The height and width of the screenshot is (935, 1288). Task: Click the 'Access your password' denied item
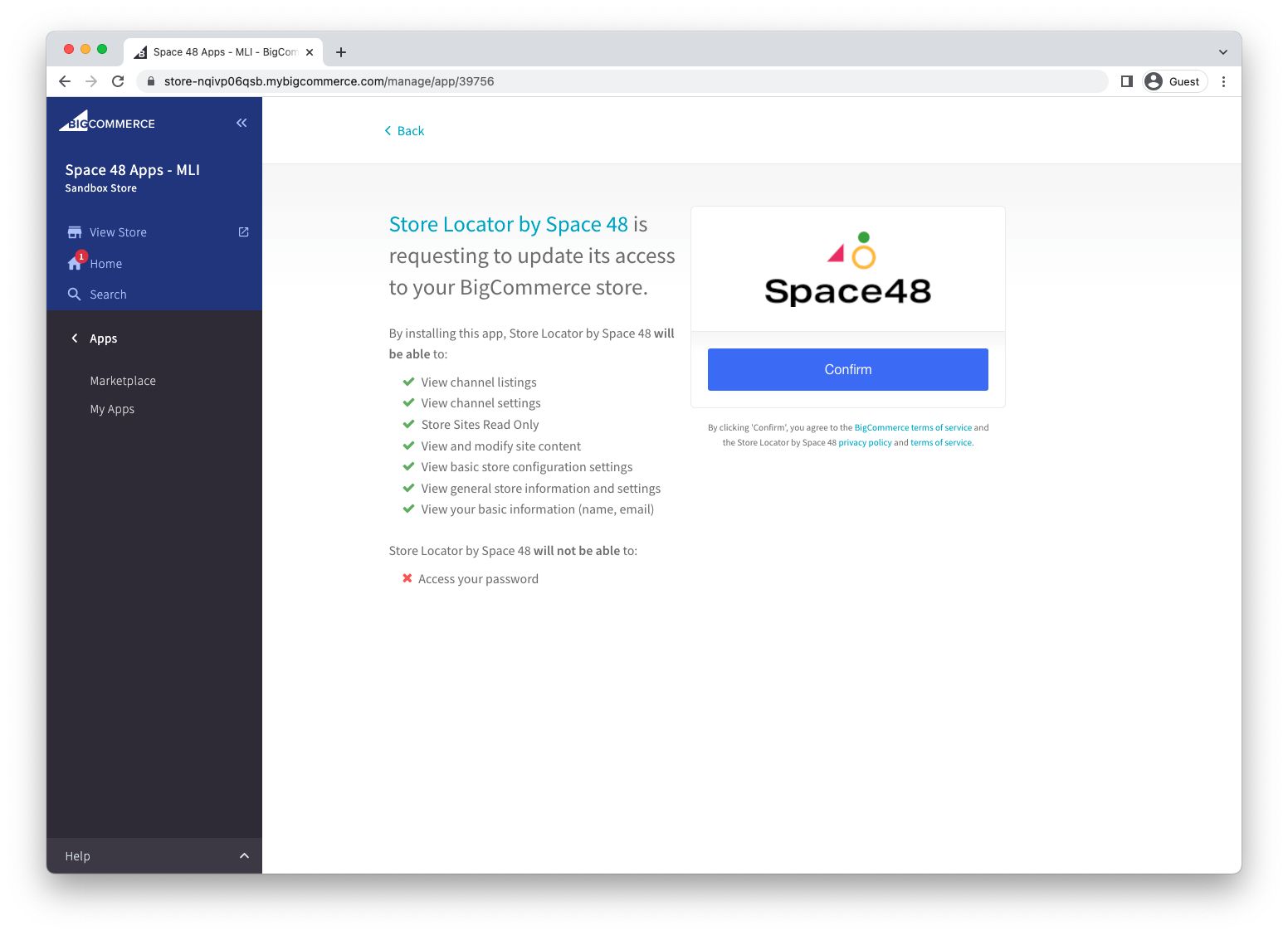pos(478,579)
